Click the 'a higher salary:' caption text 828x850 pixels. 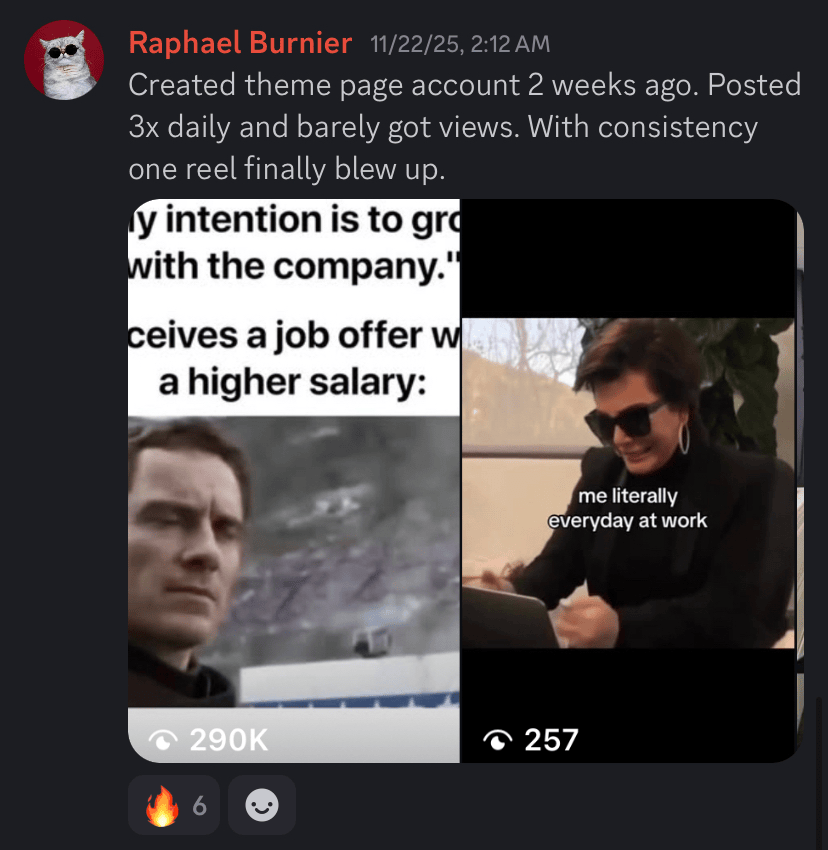tap(293, 383)
